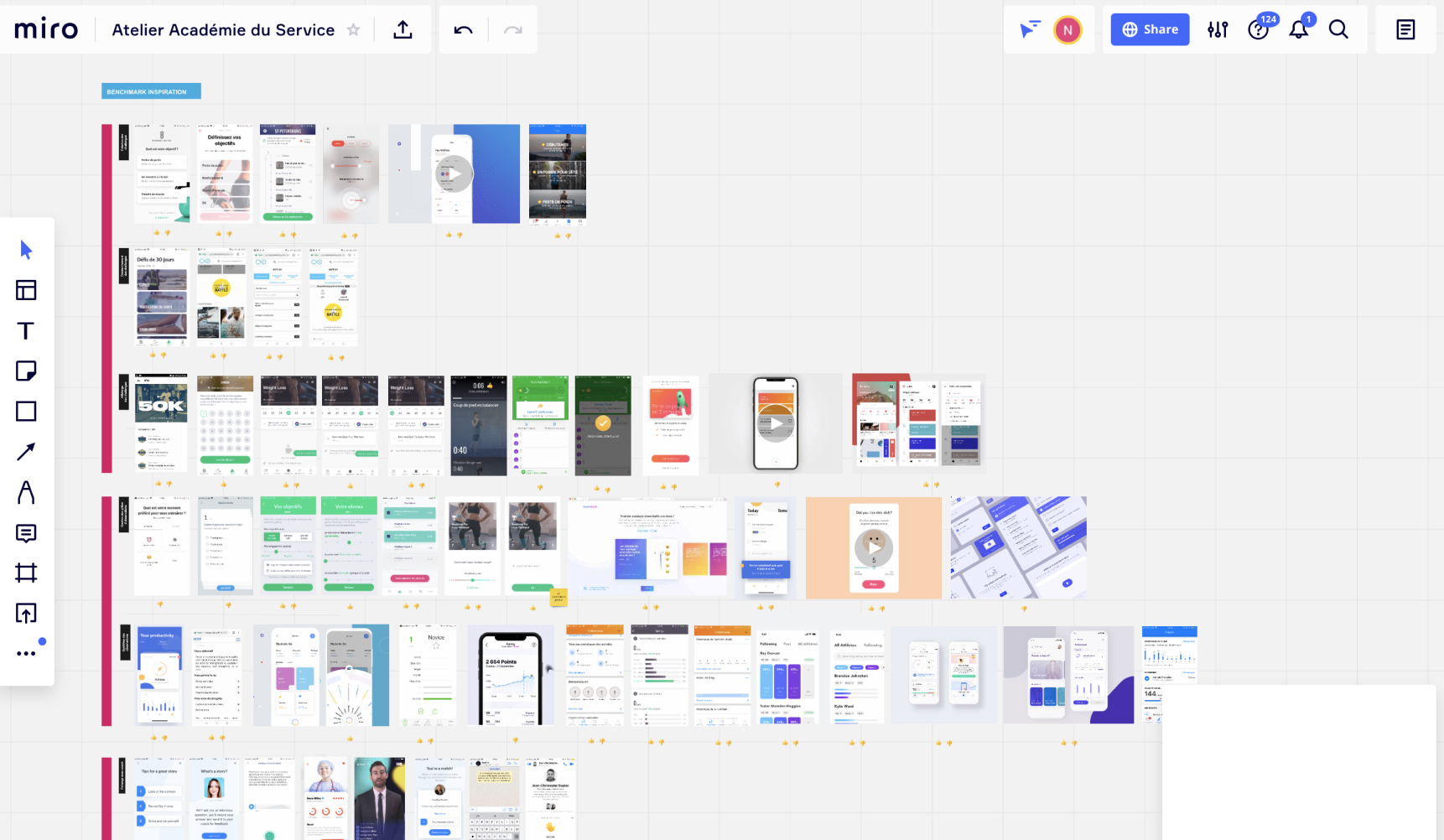Viewport: 1444px width, 840px height.
Task: Click the Miro logo to go home
Action: click(46, 29)
